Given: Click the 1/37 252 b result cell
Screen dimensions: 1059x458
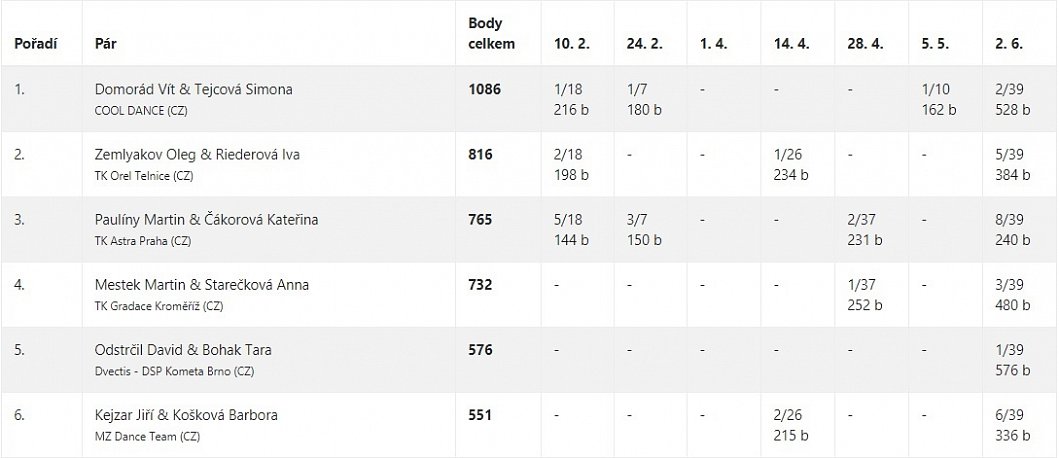Looking at the screenshot, I should tap(865, 295).
